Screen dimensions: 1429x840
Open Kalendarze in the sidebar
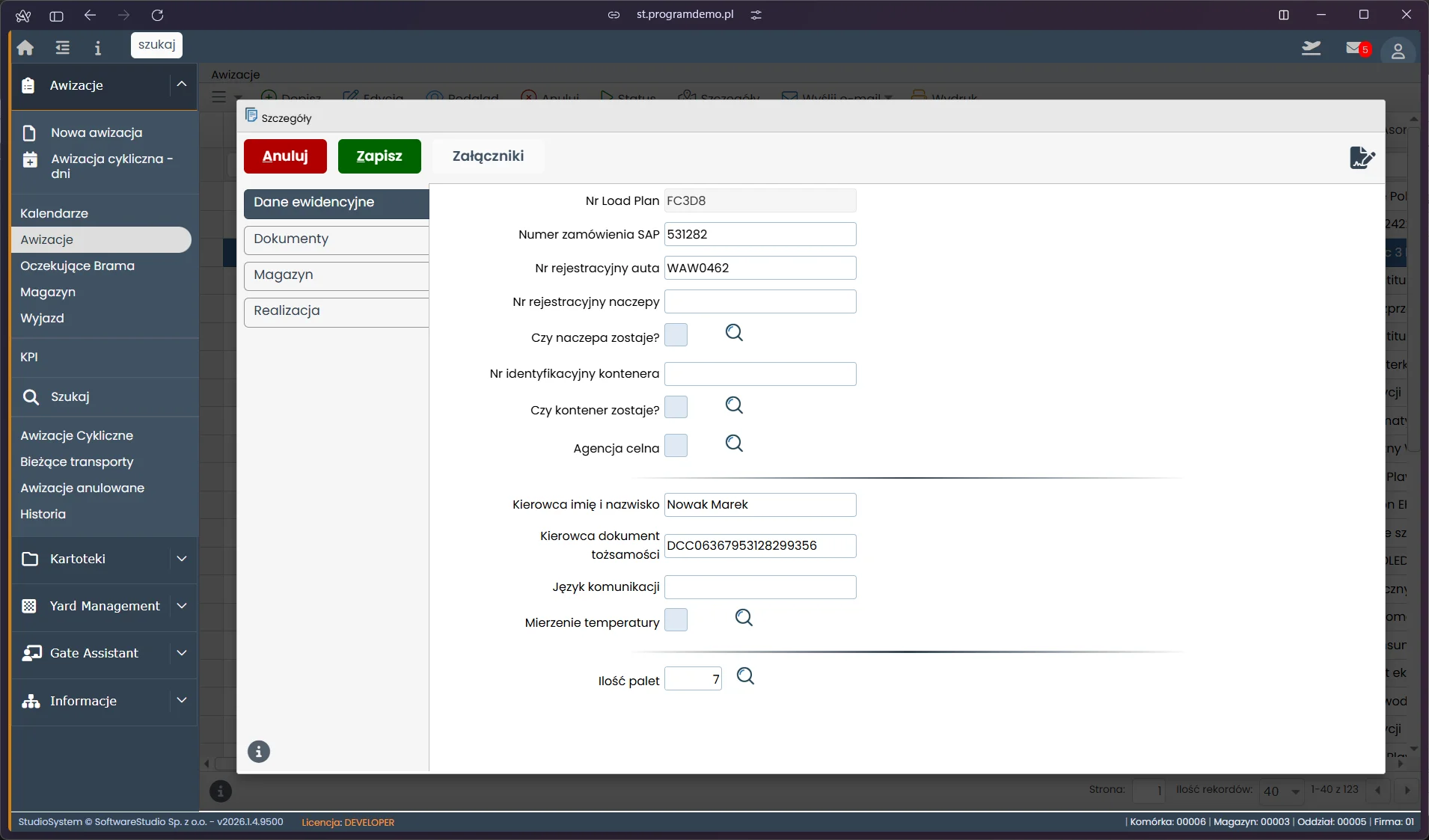point(54,214)
